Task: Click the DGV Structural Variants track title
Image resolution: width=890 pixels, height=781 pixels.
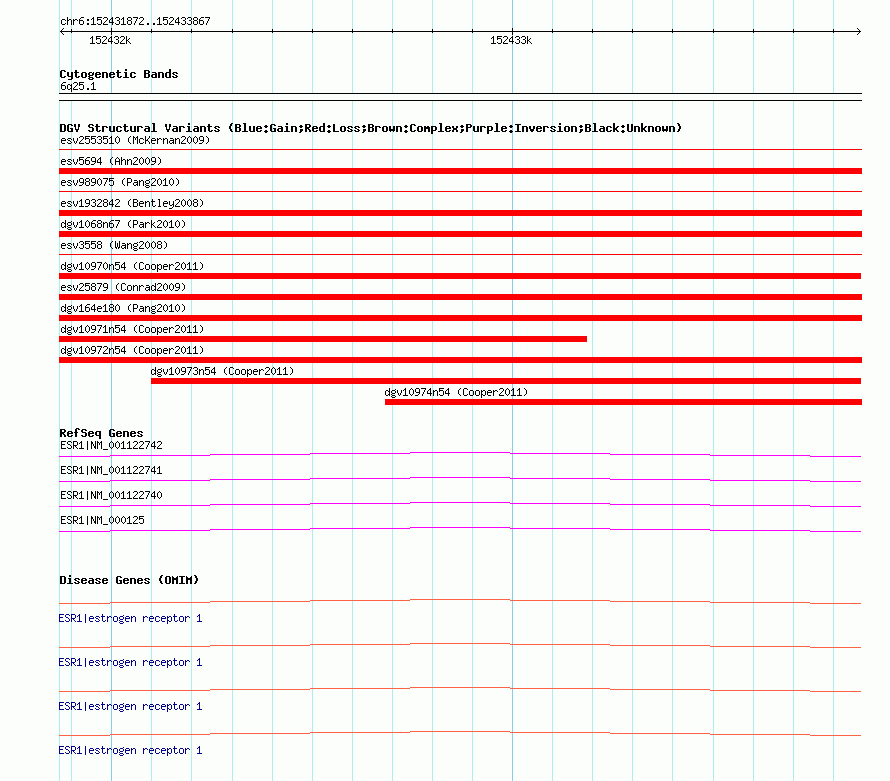Action: pos(371,128)
